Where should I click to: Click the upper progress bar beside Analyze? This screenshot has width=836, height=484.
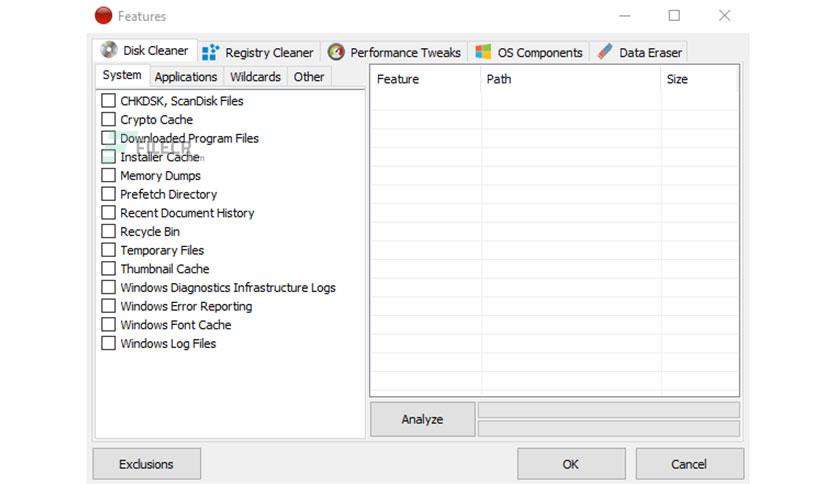609,410
